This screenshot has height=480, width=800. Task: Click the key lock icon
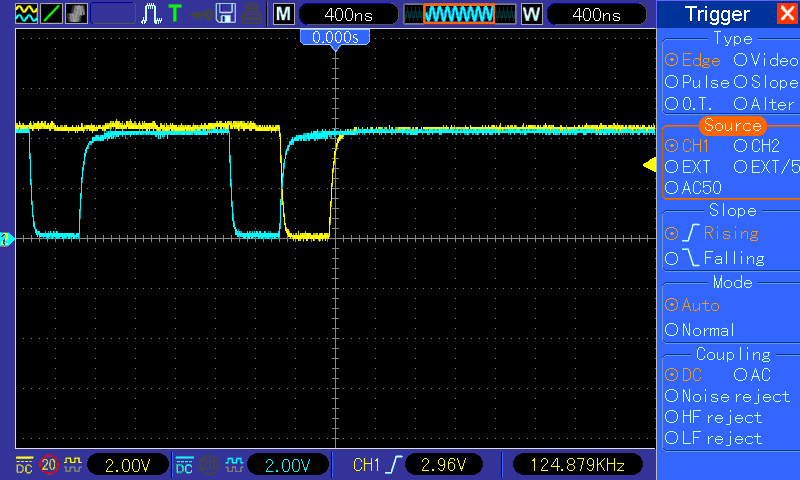(201, 14)
